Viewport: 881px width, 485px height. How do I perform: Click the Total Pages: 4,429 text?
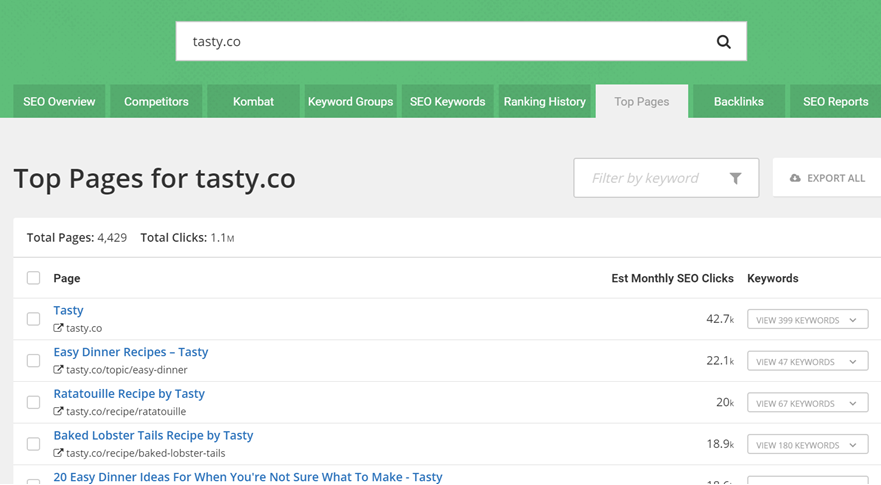coord(77,238)
